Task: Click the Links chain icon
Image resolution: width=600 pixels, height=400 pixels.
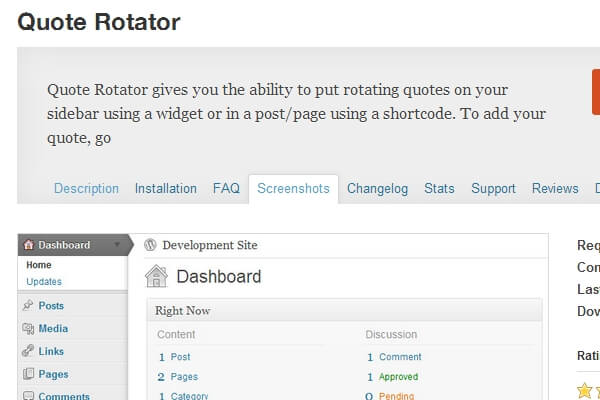Action: pos(28,352)
